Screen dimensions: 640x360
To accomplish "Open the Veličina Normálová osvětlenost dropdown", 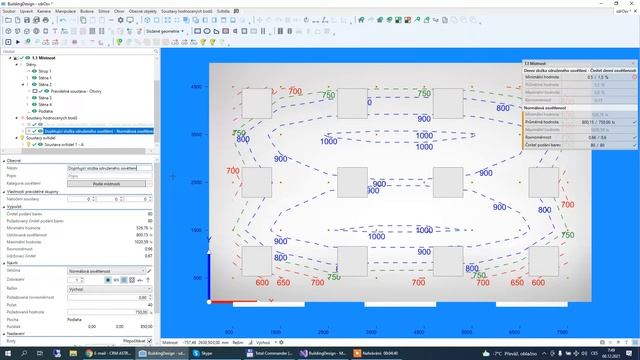I will pos(106,271).
